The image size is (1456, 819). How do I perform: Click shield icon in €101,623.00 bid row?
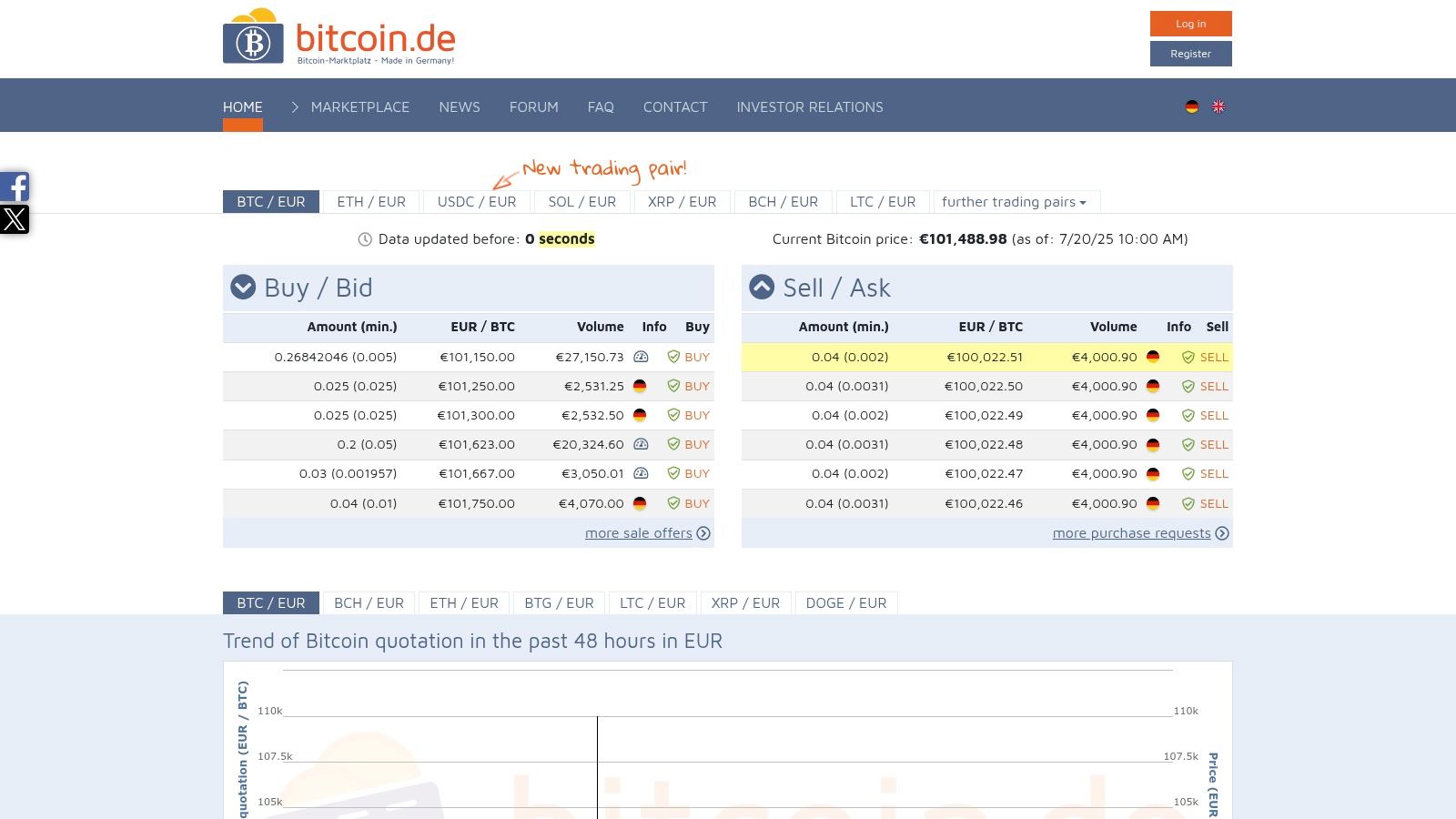[673, 444]
